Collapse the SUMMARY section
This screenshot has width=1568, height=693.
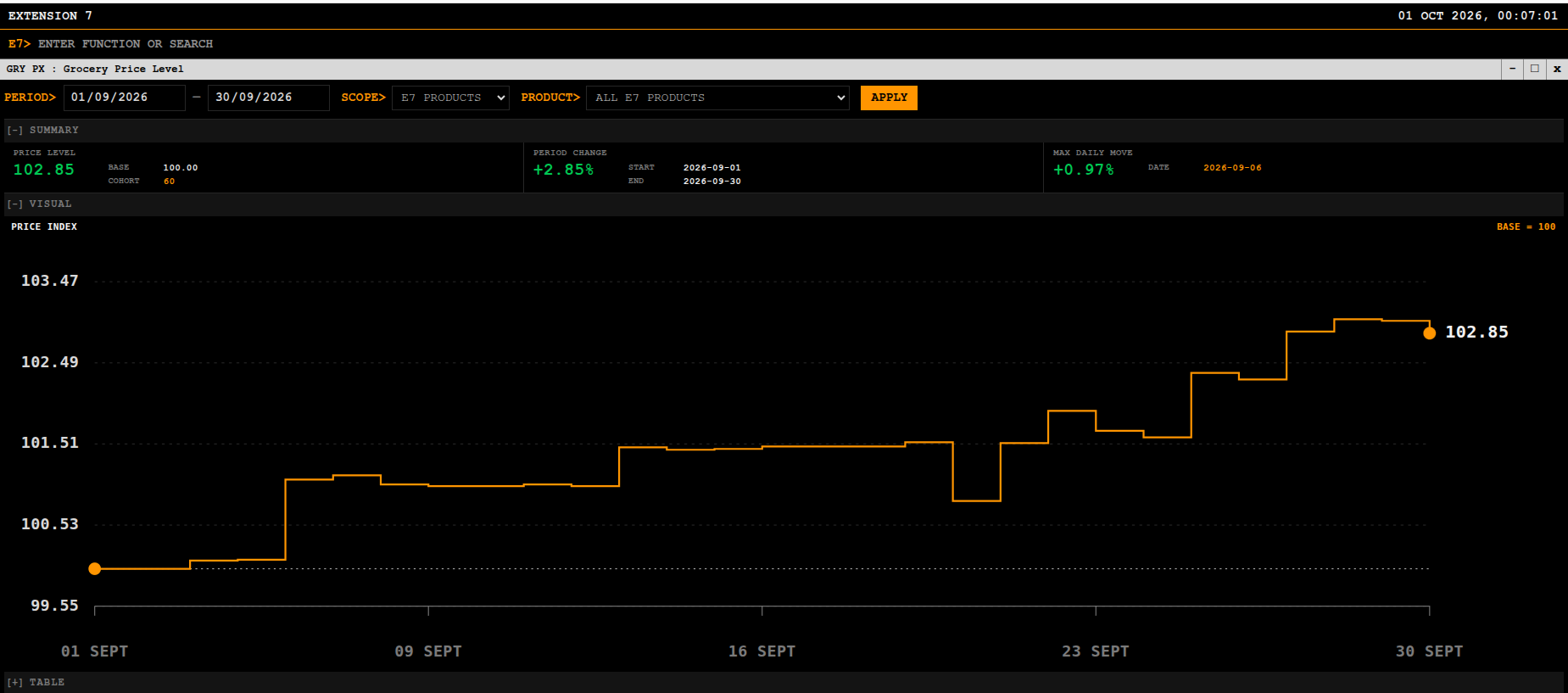[x=14, y=131]
